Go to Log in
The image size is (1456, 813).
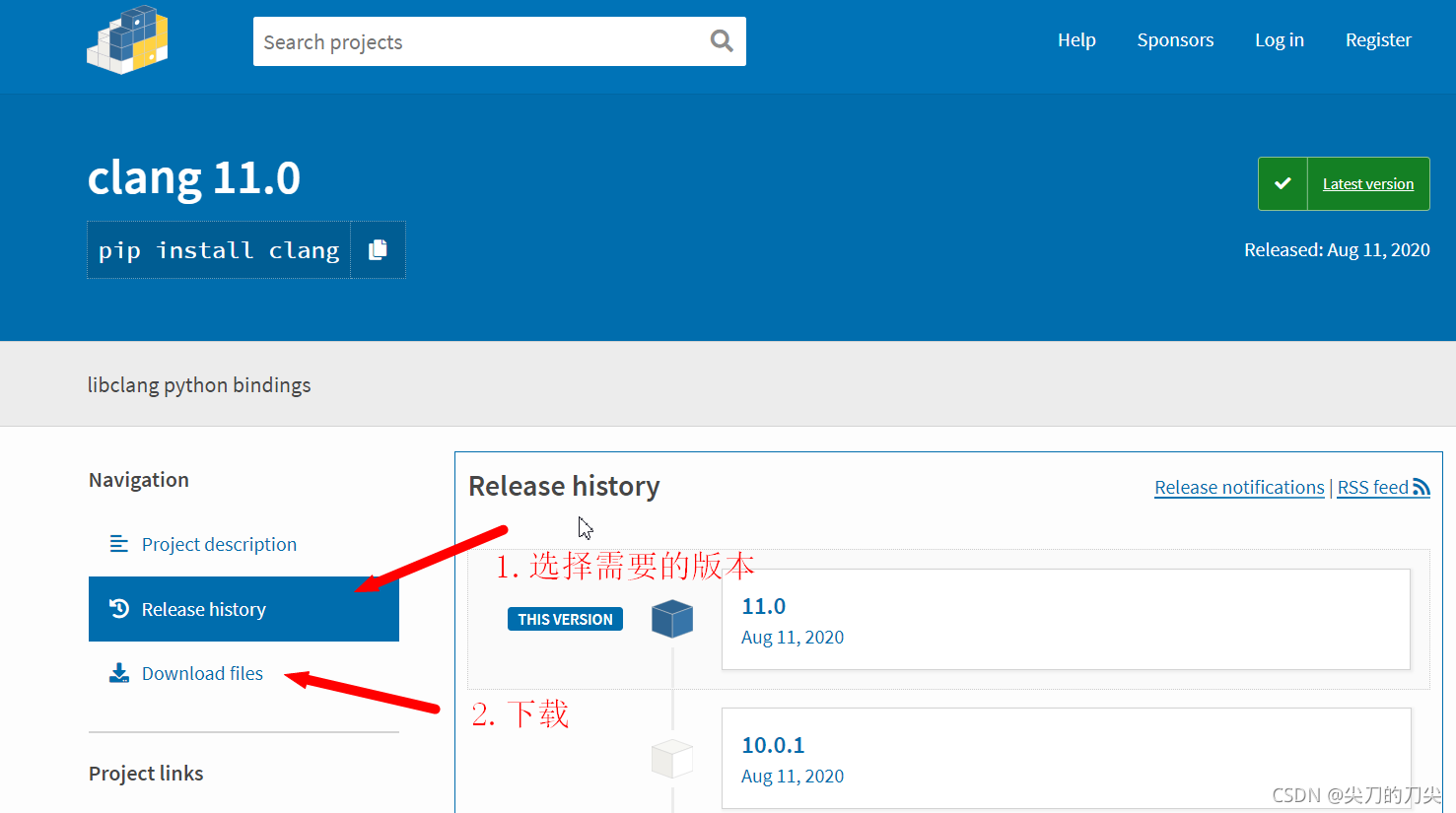(x=1280, y=40)
